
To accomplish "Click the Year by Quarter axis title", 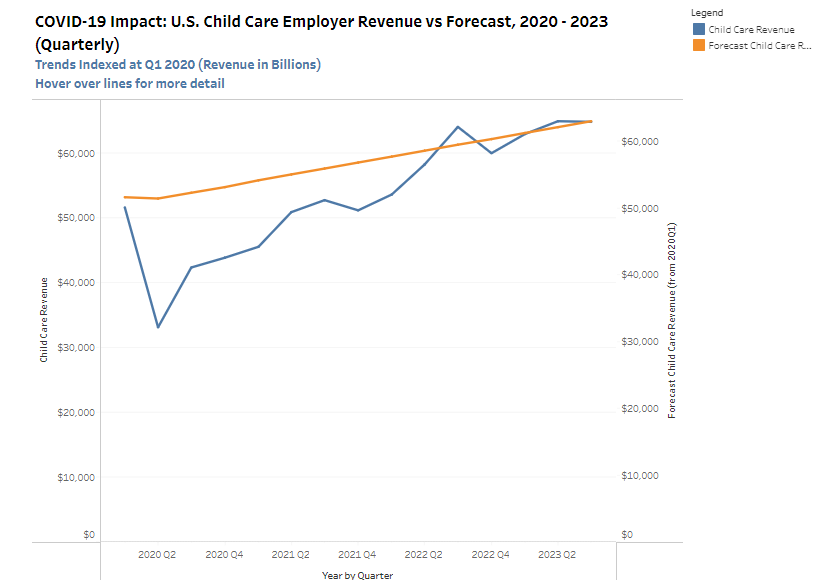I will tap(357, 575).
